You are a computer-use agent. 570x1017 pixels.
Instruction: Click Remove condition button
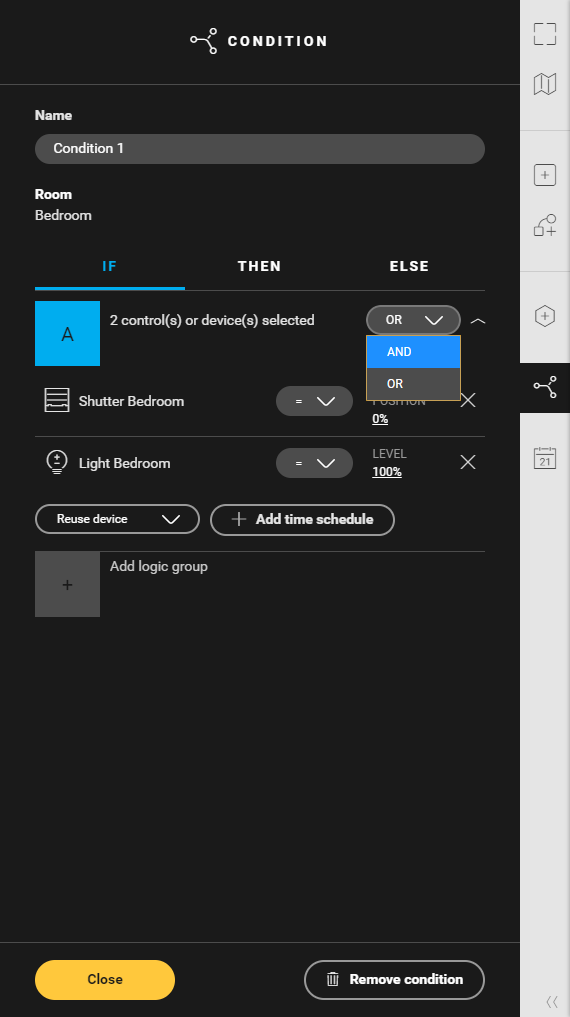(394, 979)
